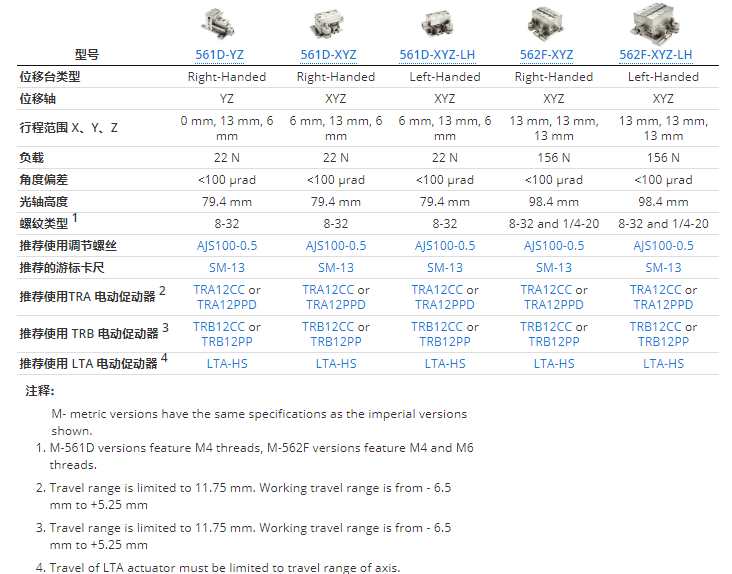Image resolution: width=732 pixels, height=574 pixels.
Task: Click AJS100-0.5 link in 562F-XYZ column
Action: point(554,246)
